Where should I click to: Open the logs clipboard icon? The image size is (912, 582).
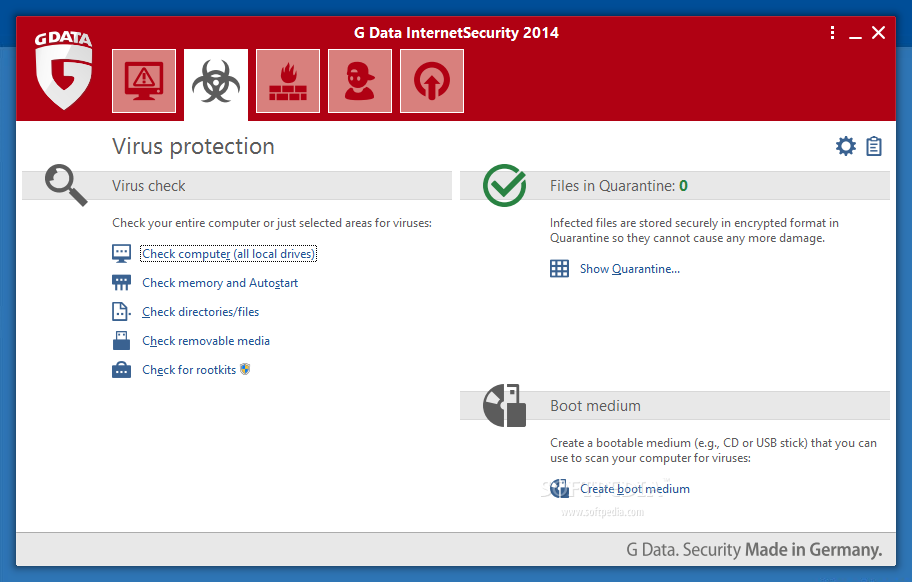click(x=874, y=146)
